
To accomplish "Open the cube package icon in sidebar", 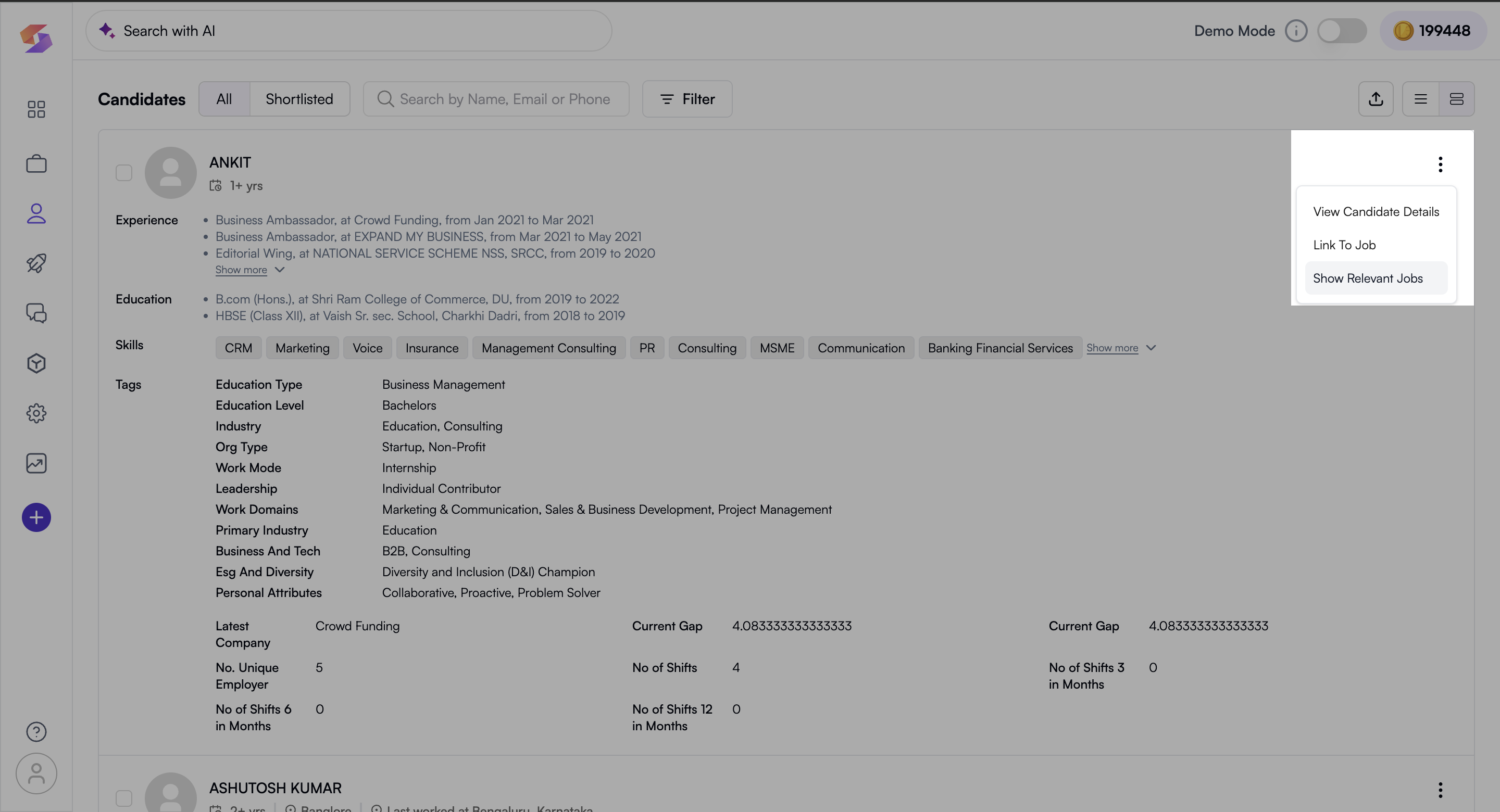I will 36,363.
